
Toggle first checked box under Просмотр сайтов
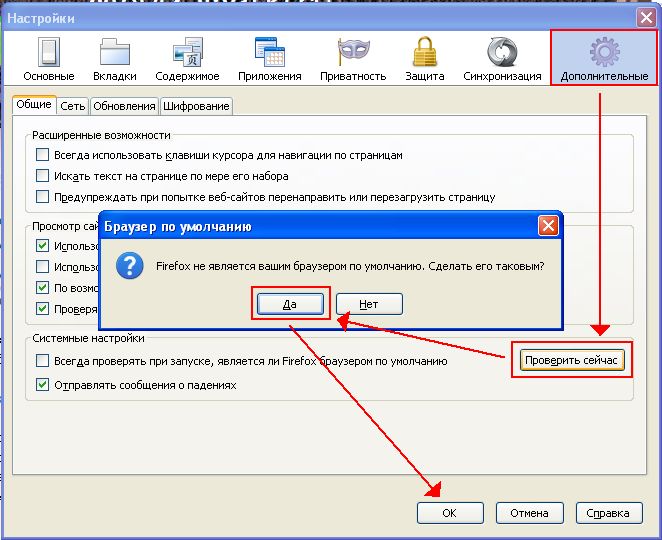pyautogui.click(x=42, y=245)
